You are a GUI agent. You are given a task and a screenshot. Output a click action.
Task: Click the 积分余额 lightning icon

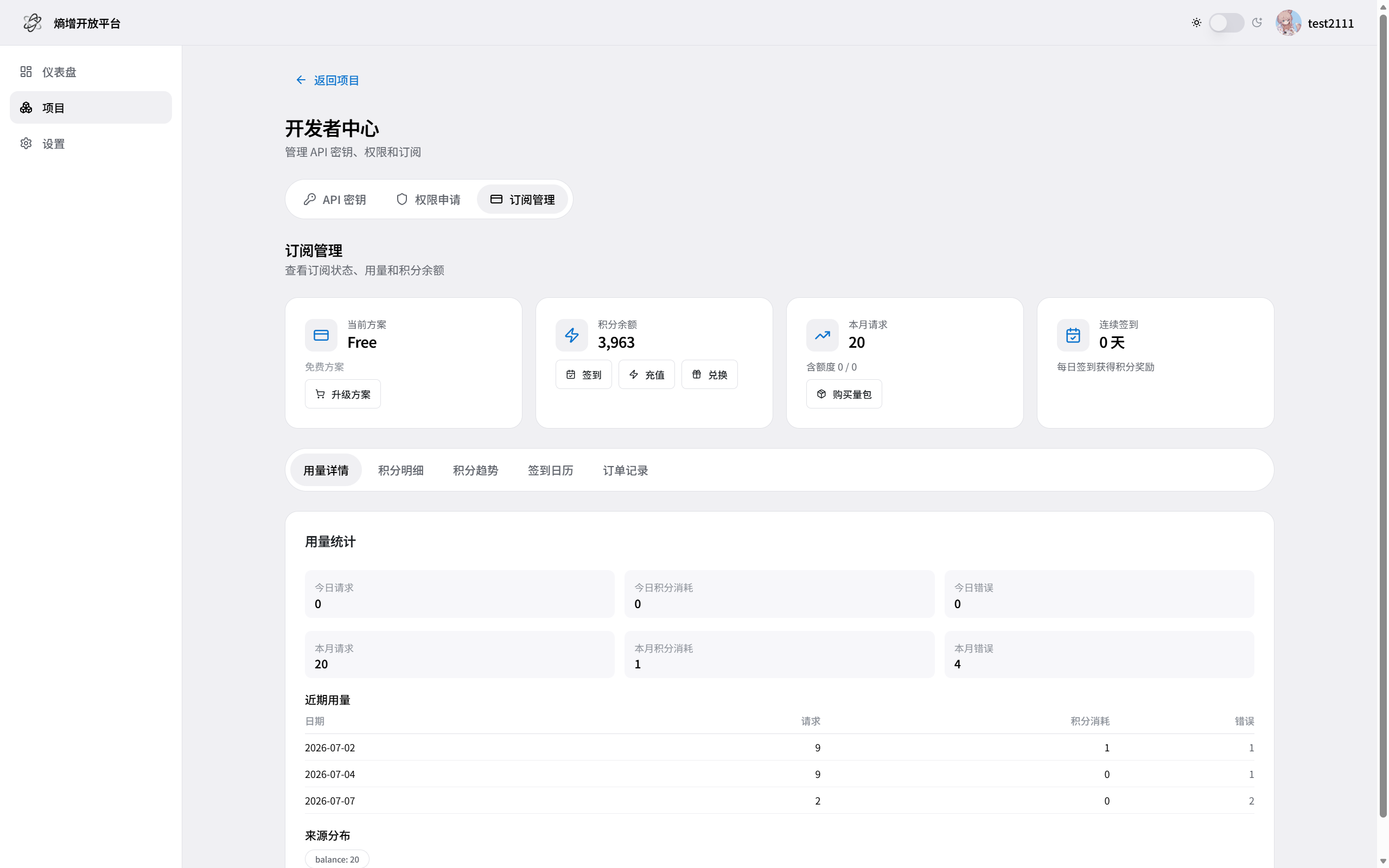point(572,335)
